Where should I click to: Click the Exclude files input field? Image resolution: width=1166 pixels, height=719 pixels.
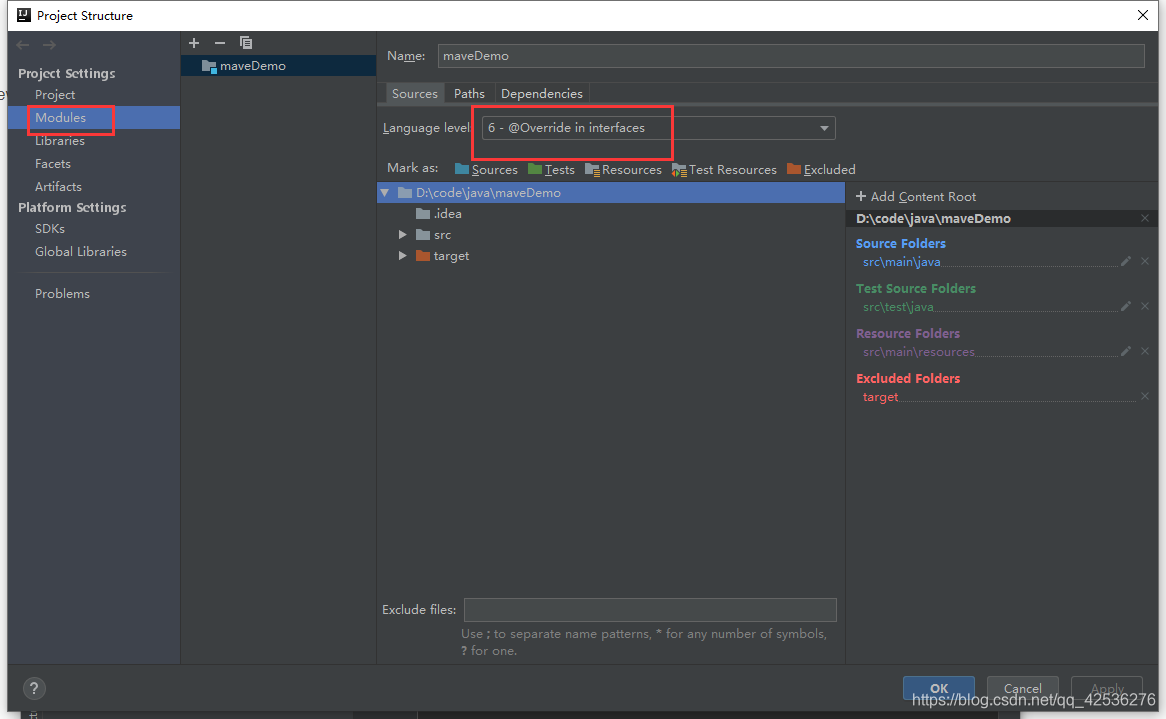pyautogui.click(x=650, y=609)
